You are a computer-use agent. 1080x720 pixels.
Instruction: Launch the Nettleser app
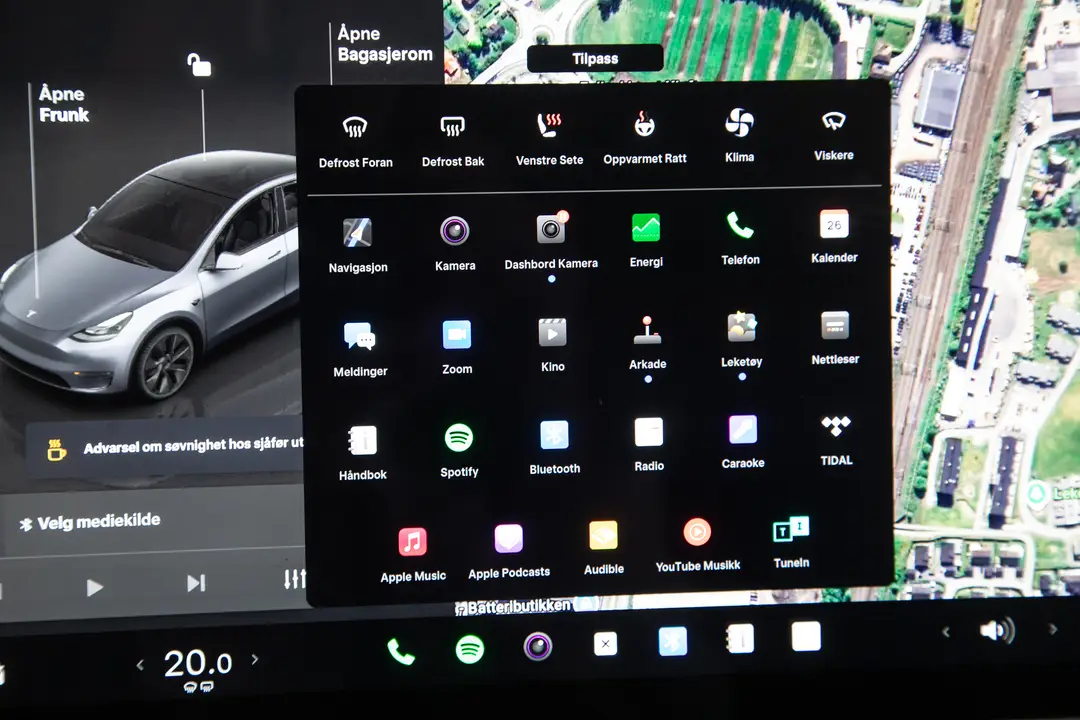pyautogui.click(x=834, y=327)
